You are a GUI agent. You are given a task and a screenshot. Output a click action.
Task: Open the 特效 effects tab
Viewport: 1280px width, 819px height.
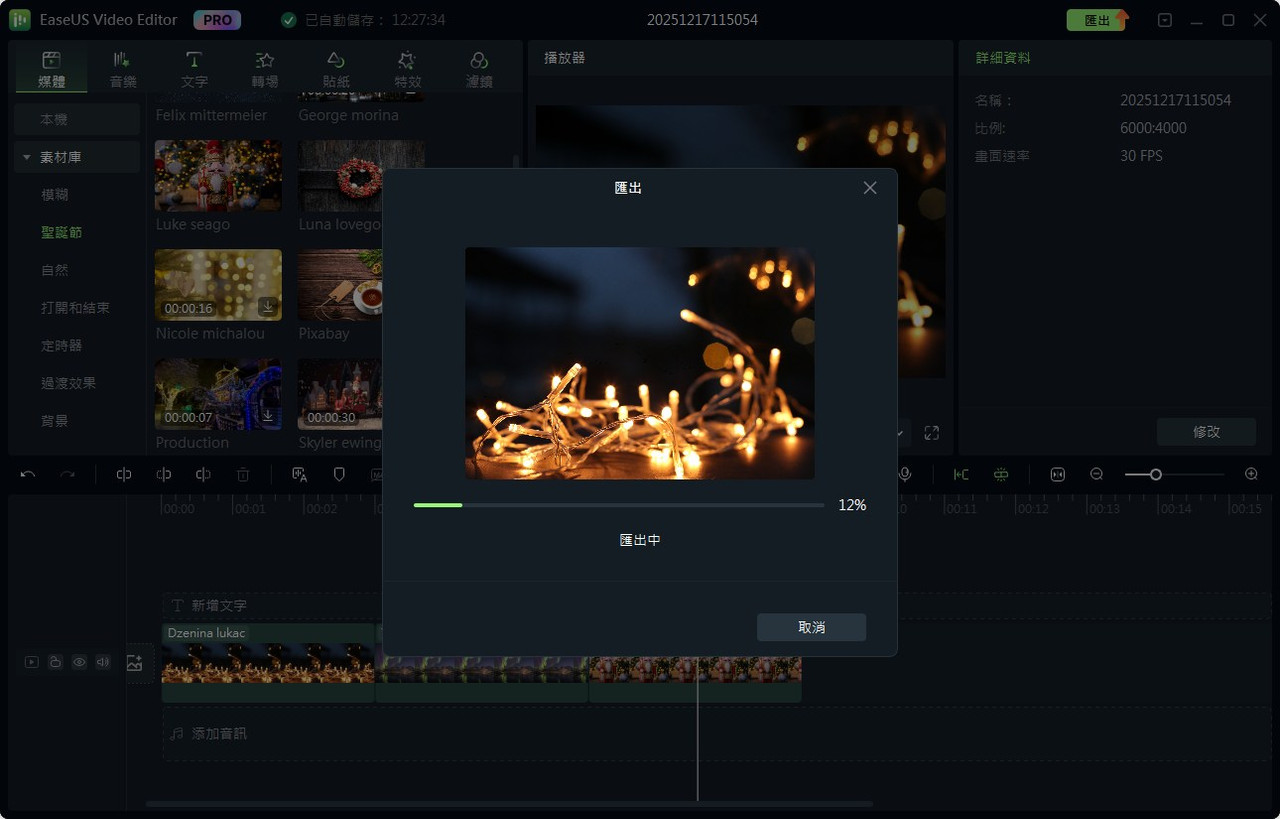(407, 70)
